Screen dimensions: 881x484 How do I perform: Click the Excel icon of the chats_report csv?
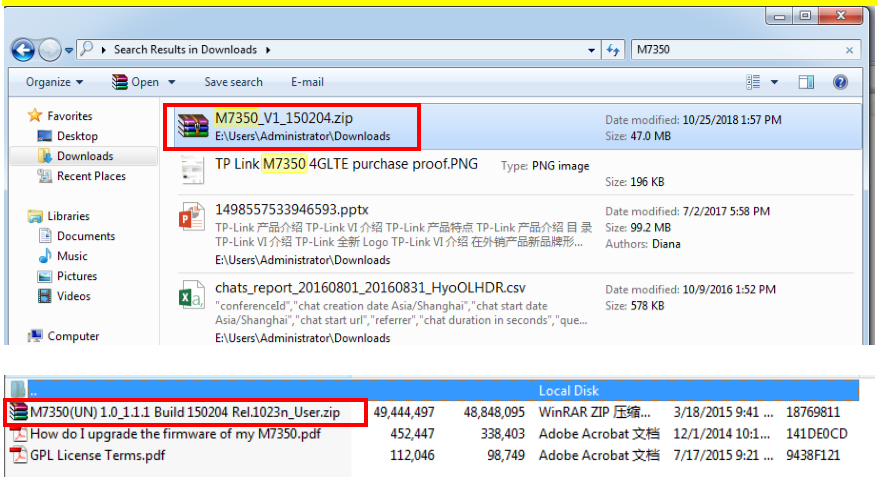tap(192, 294)
